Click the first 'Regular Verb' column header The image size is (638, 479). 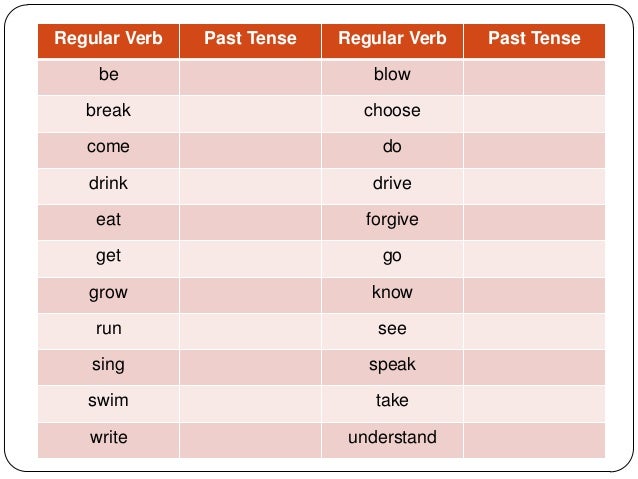coord(108,41)
